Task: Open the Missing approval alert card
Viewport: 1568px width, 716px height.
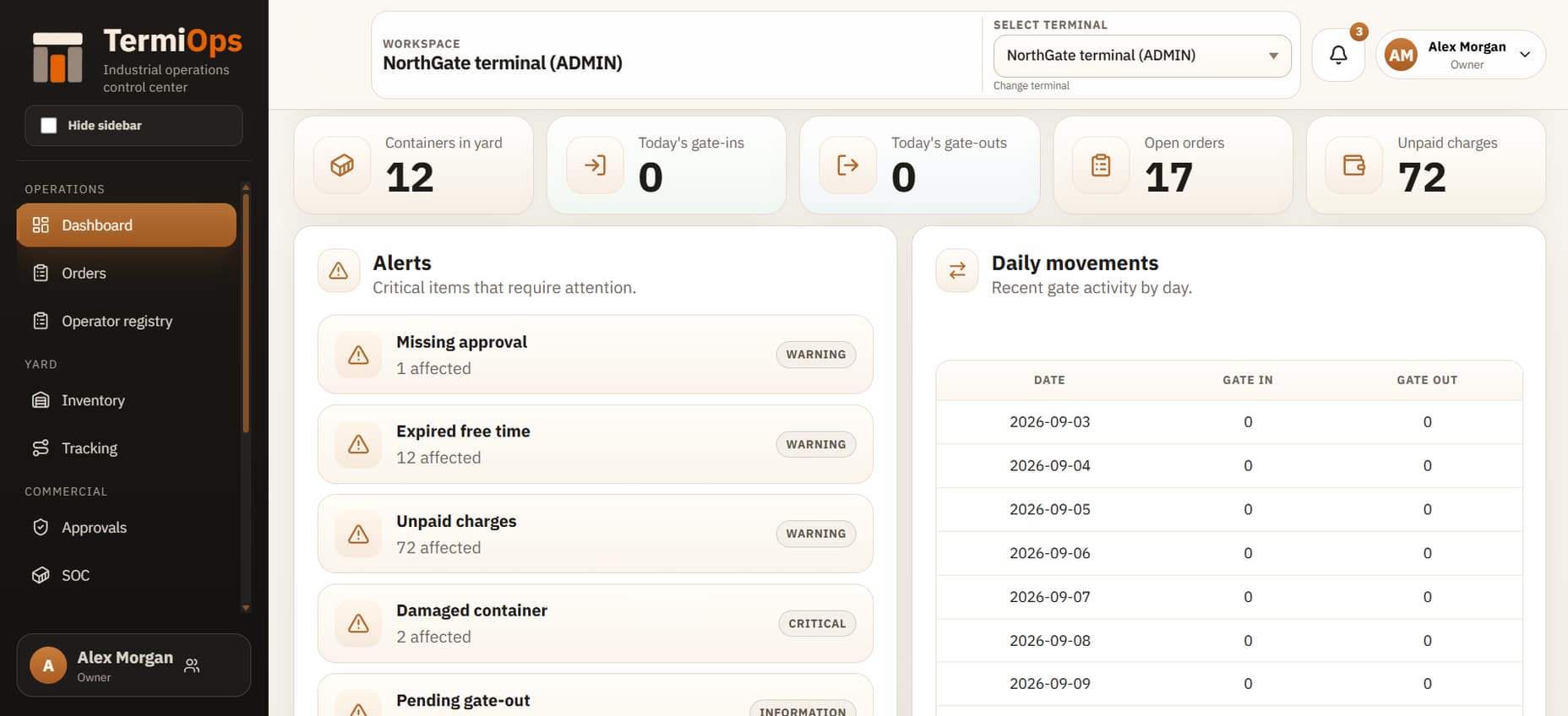Action: pos(596,355)
